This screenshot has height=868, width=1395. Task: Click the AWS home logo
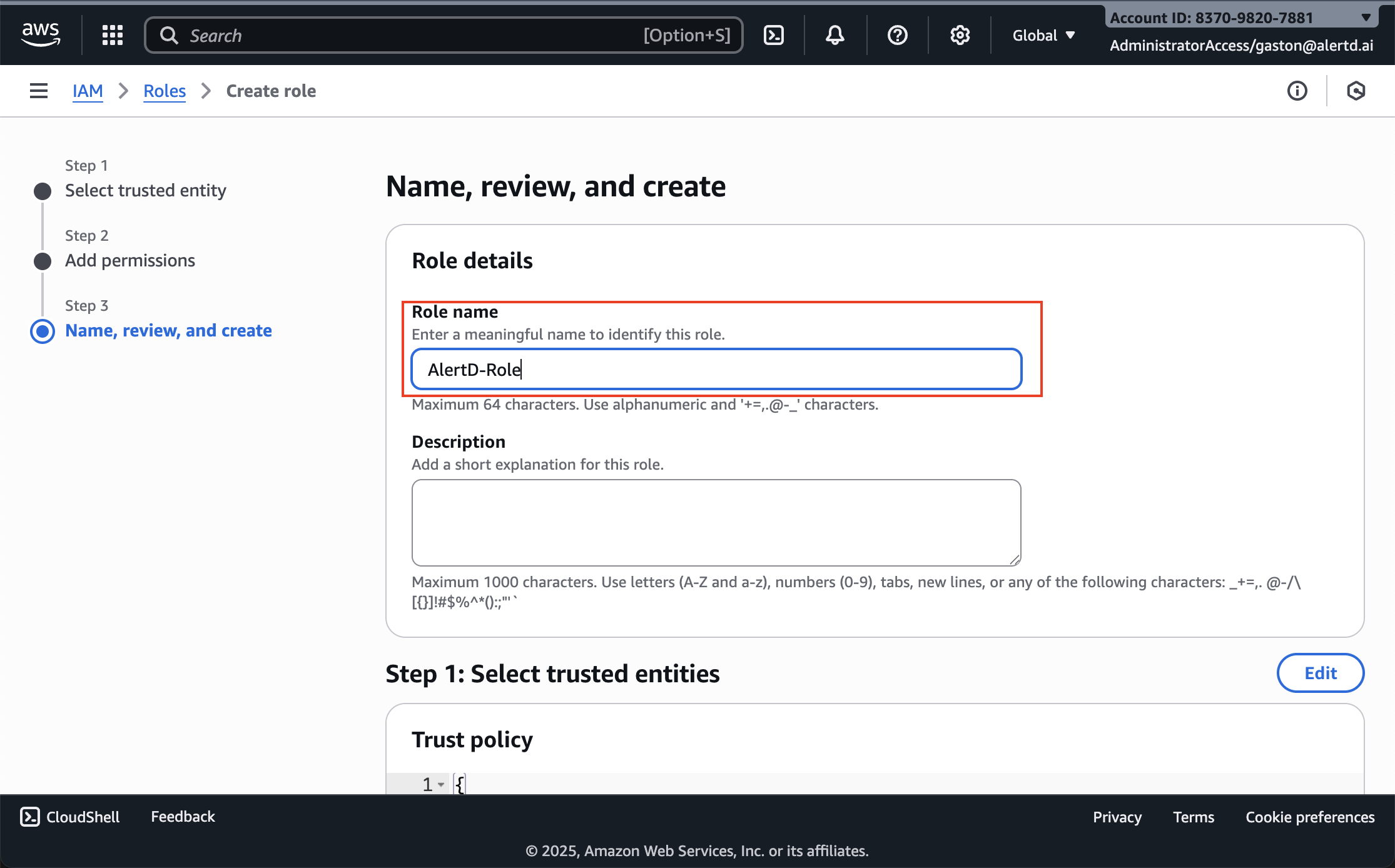click(x=40, y=34)
